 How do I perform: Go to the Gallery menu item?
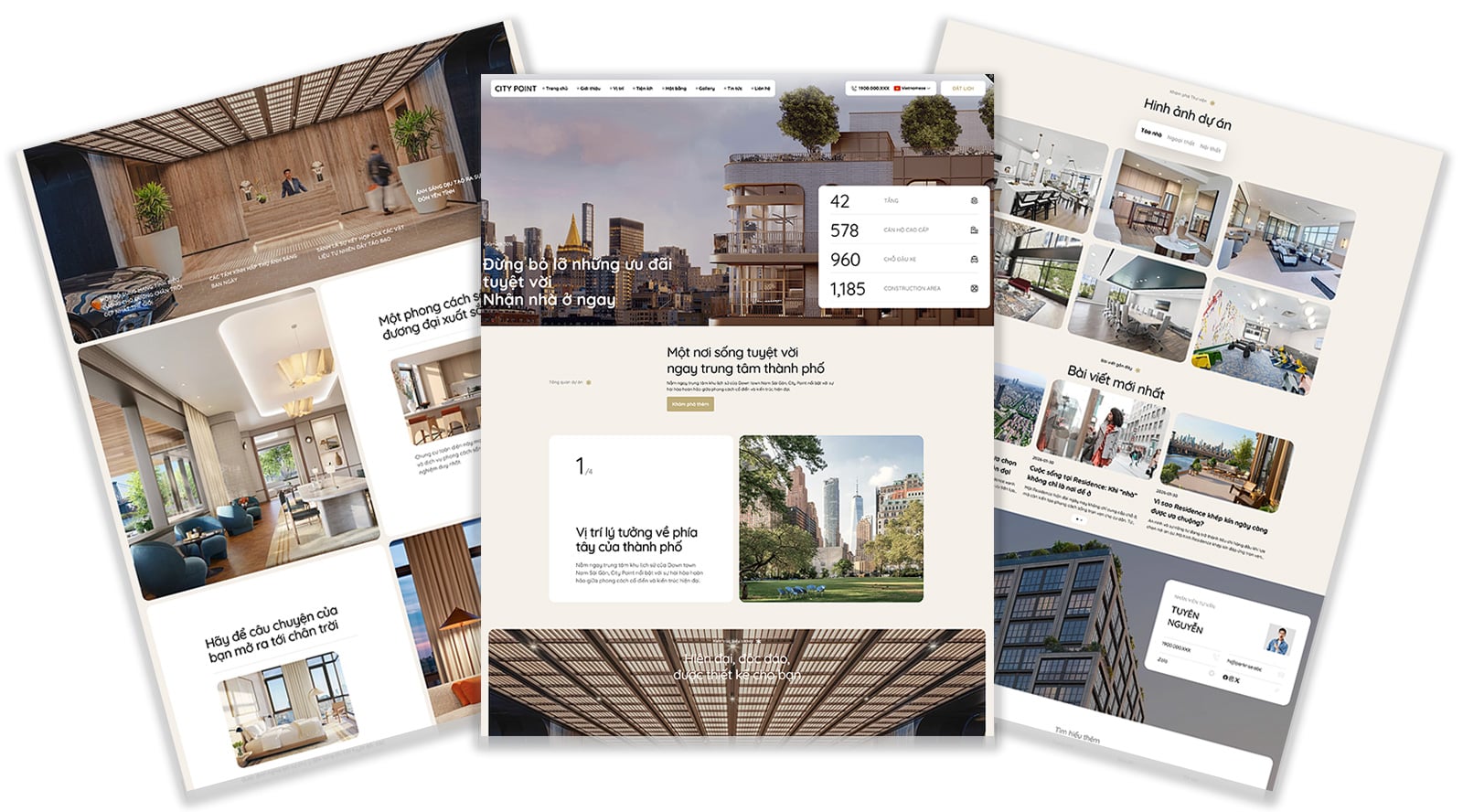[706, 89]
